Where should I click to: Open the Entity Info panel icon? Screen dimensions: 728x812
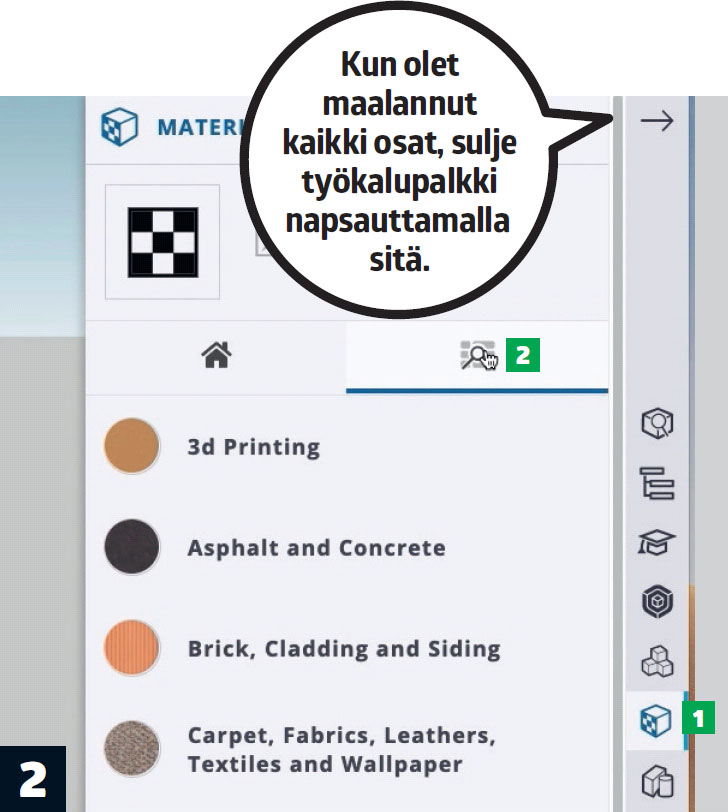coord(657,423)
